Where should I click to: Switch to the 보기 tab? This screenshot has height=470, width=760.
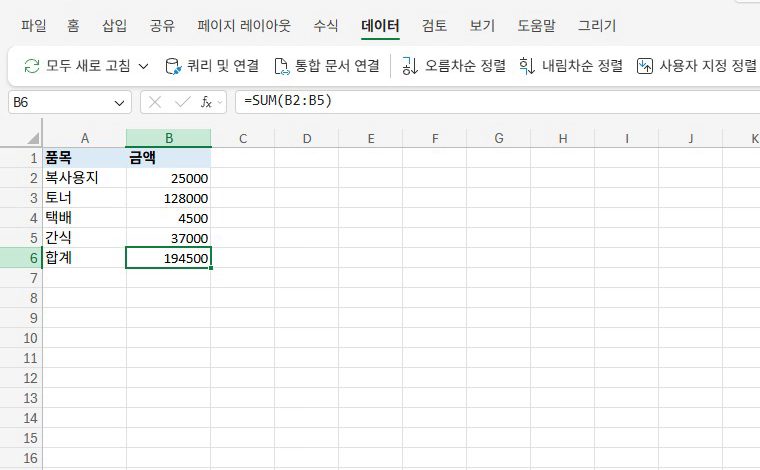point(482,25)
